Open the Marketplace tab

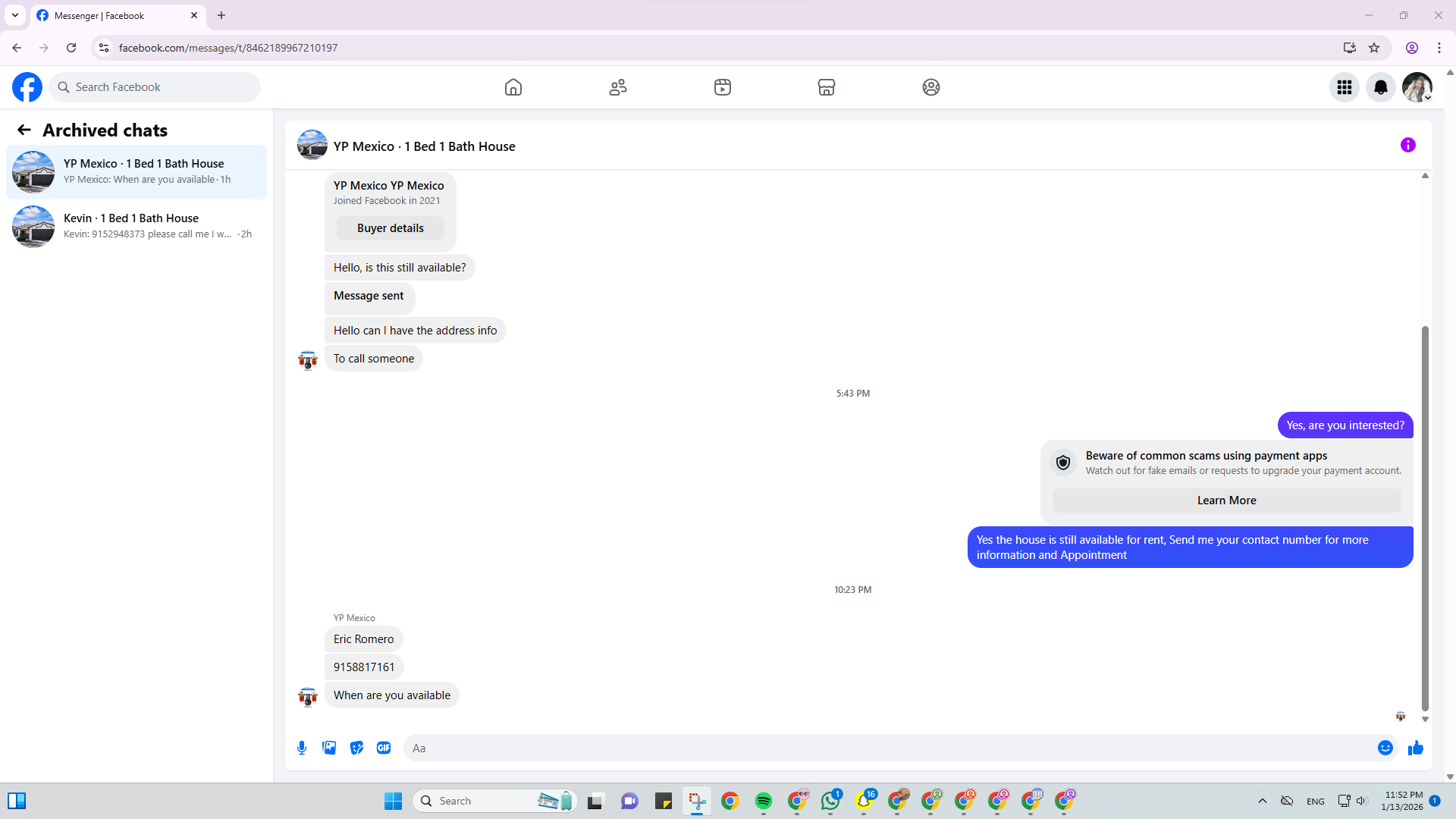[826, 87]
